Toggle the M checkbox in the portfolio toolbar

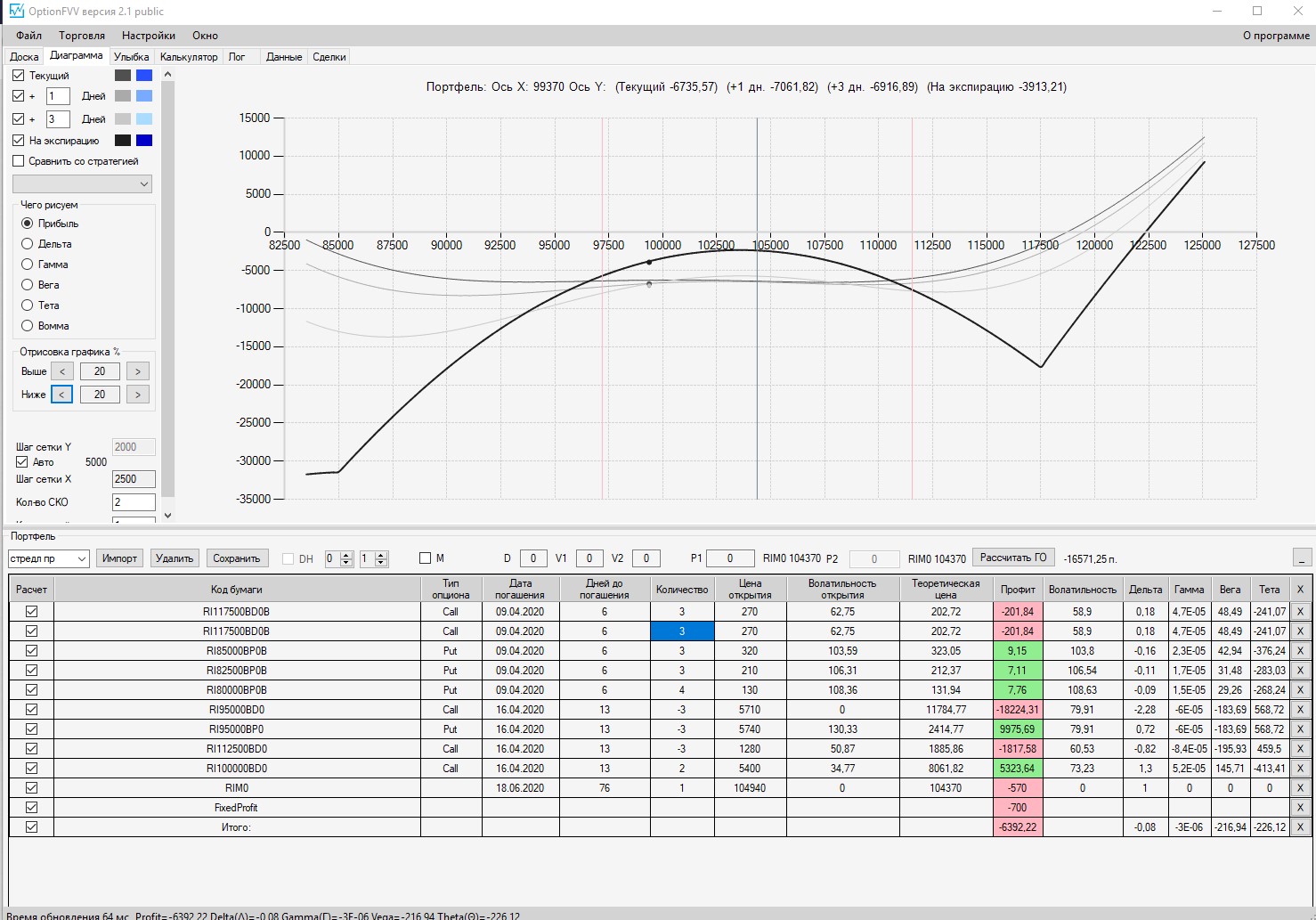pos(426,558)
